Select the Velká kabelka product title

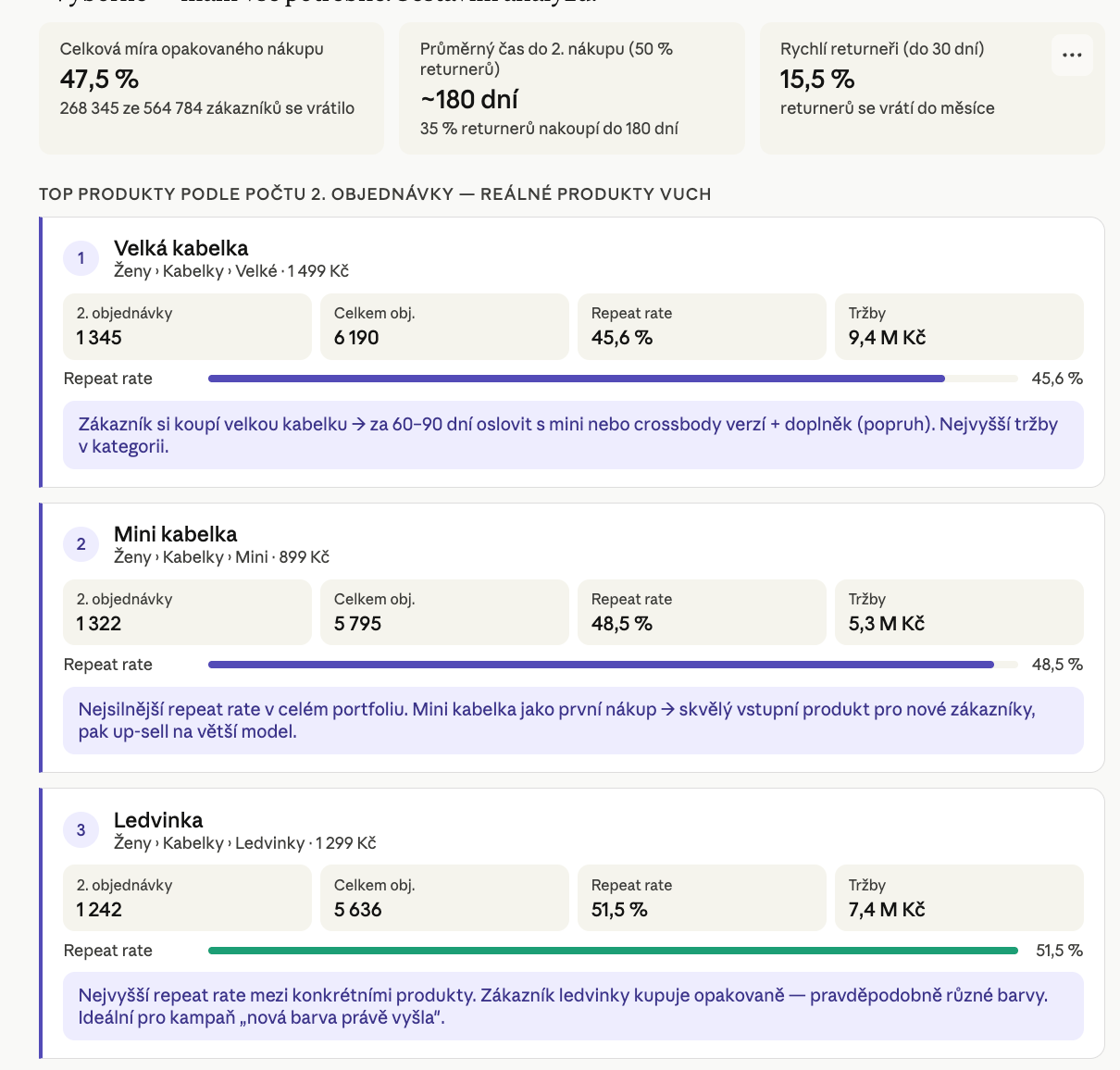coord(181,248)
